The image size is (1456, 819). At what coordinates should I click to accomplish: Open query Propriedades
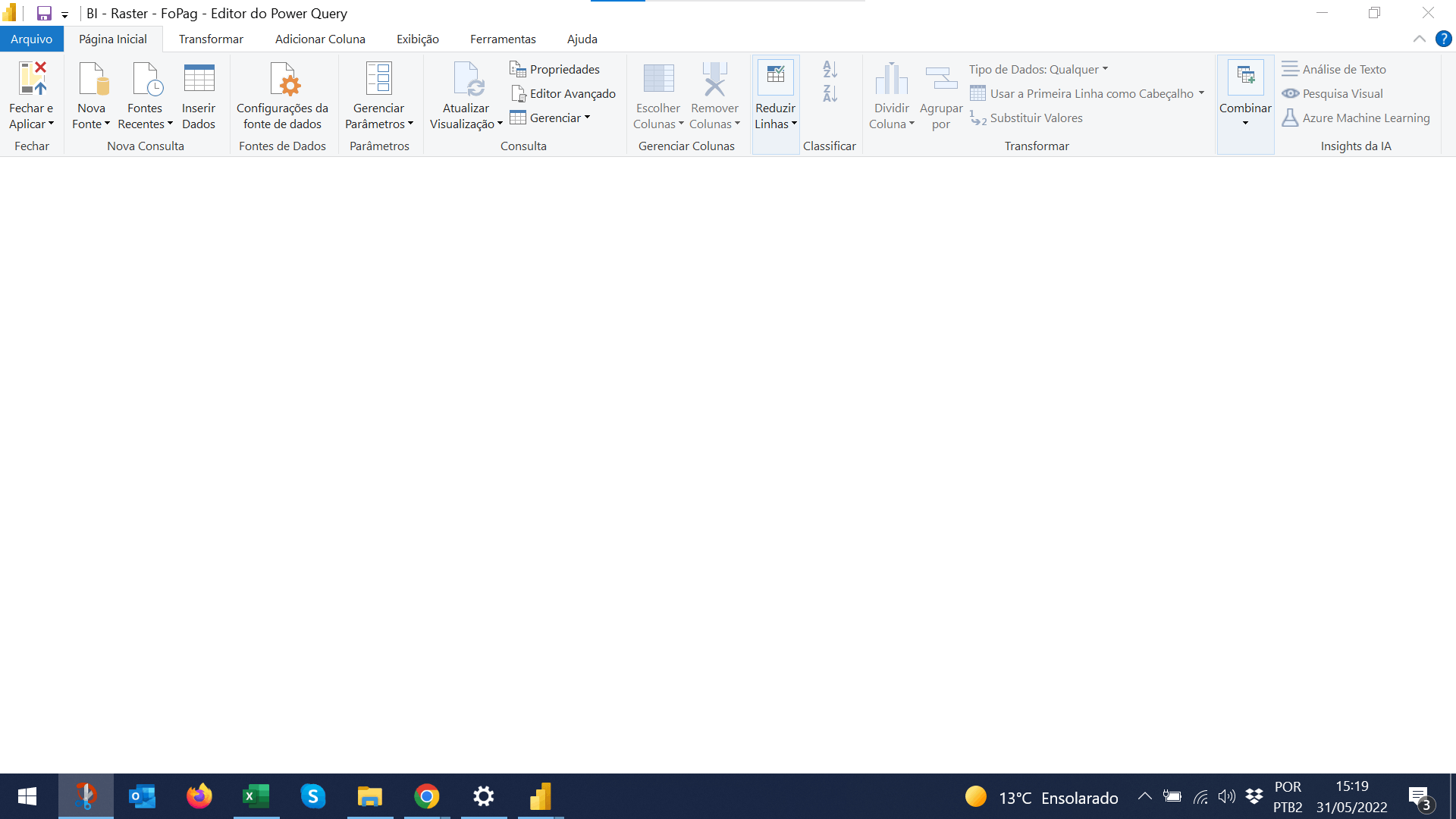pos(555,69)
